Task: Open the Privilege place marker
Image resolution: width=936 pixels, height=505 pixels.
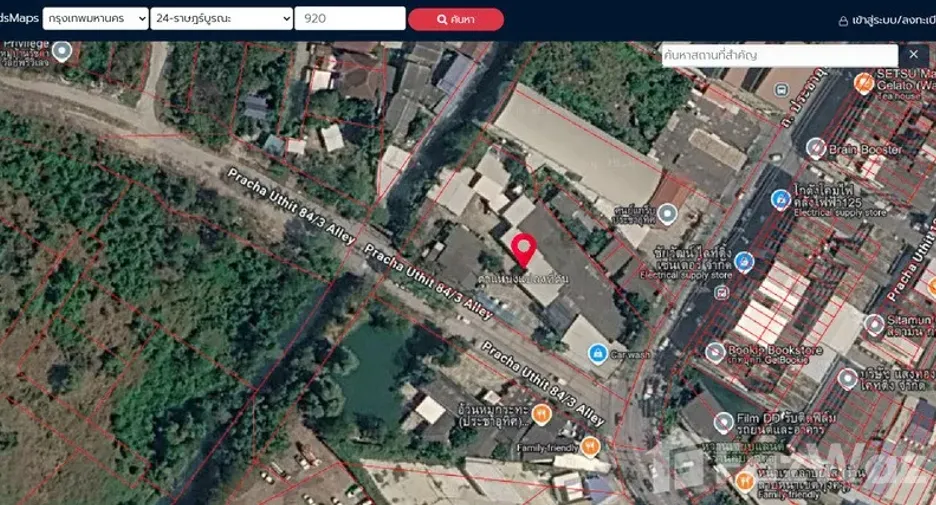Action: [61, 51]
